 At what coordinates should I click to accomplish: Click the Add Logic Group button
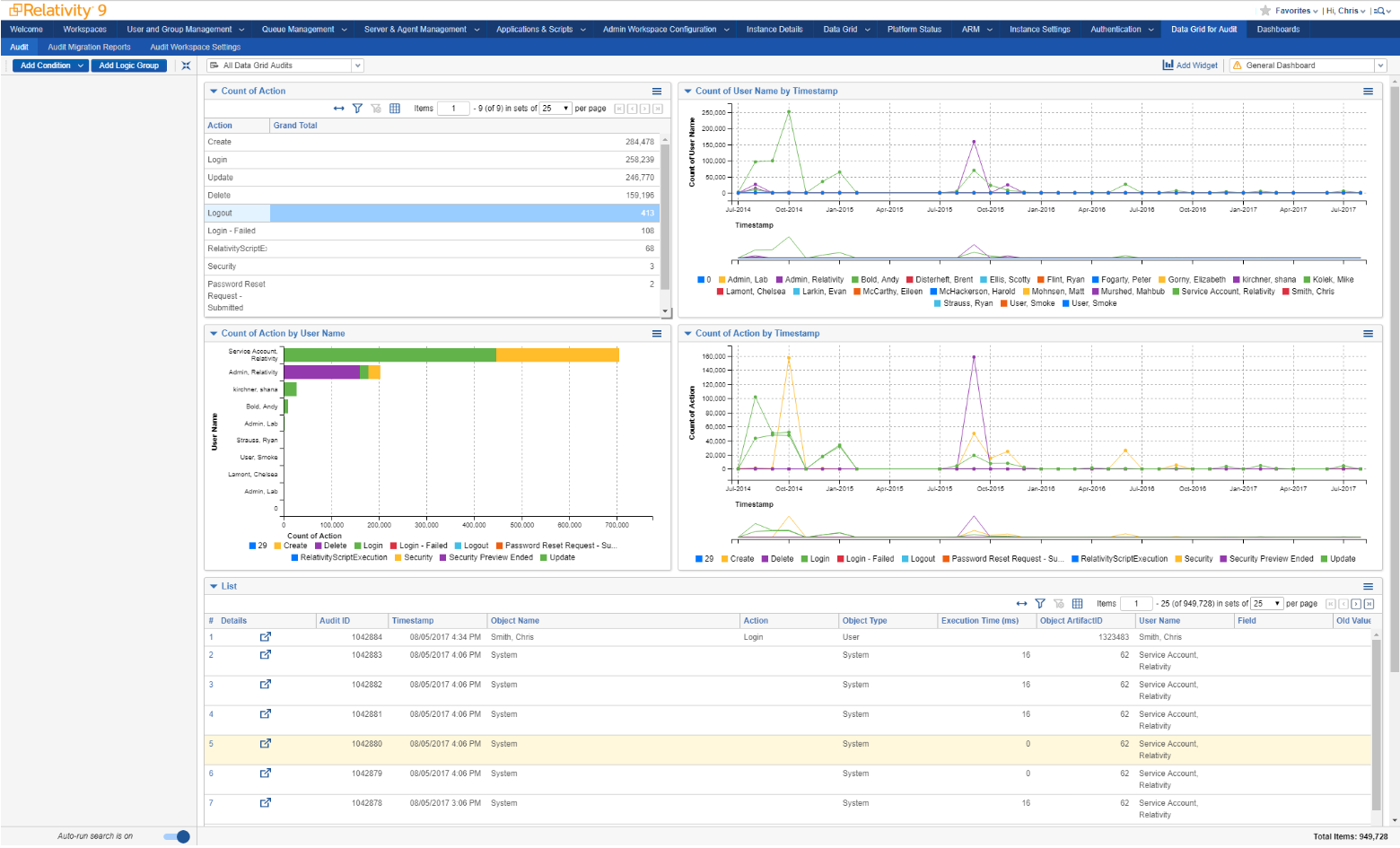coord(128,65)
